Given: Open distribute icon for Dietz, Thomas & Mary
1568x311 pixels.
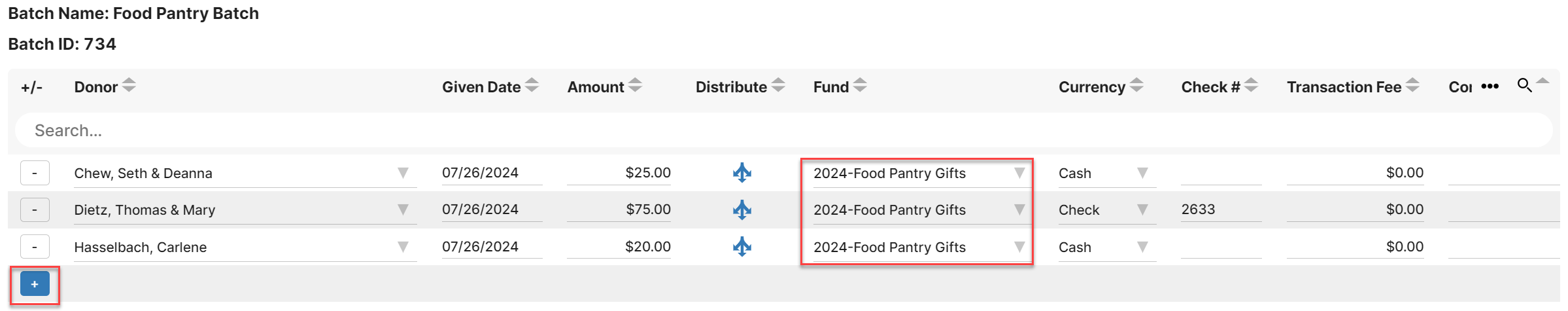Looking at the screenshot, I should click(x=741, y=210).
